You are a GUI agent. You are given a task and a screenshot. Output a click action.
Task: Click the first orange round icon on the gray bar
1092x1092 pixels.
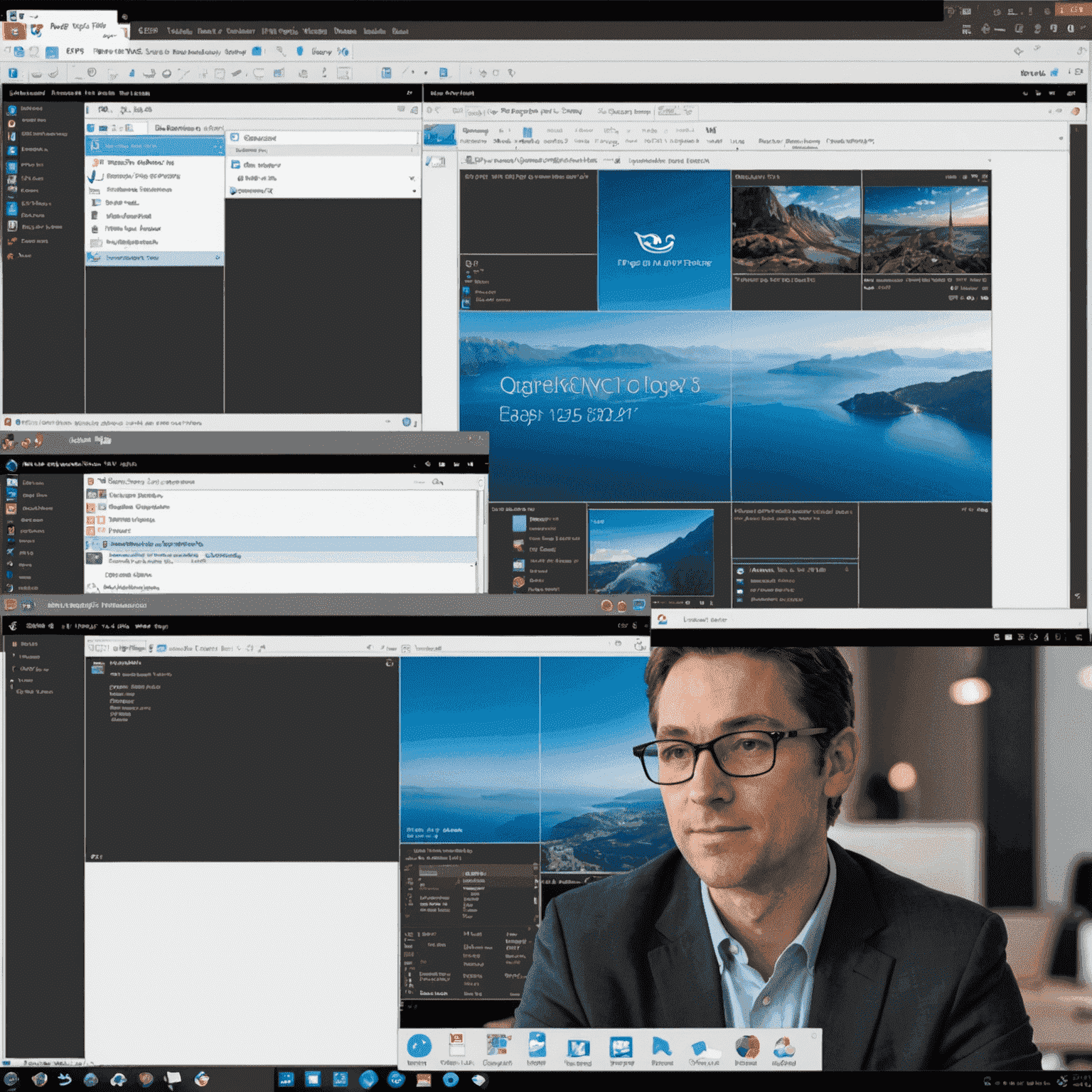606,606
